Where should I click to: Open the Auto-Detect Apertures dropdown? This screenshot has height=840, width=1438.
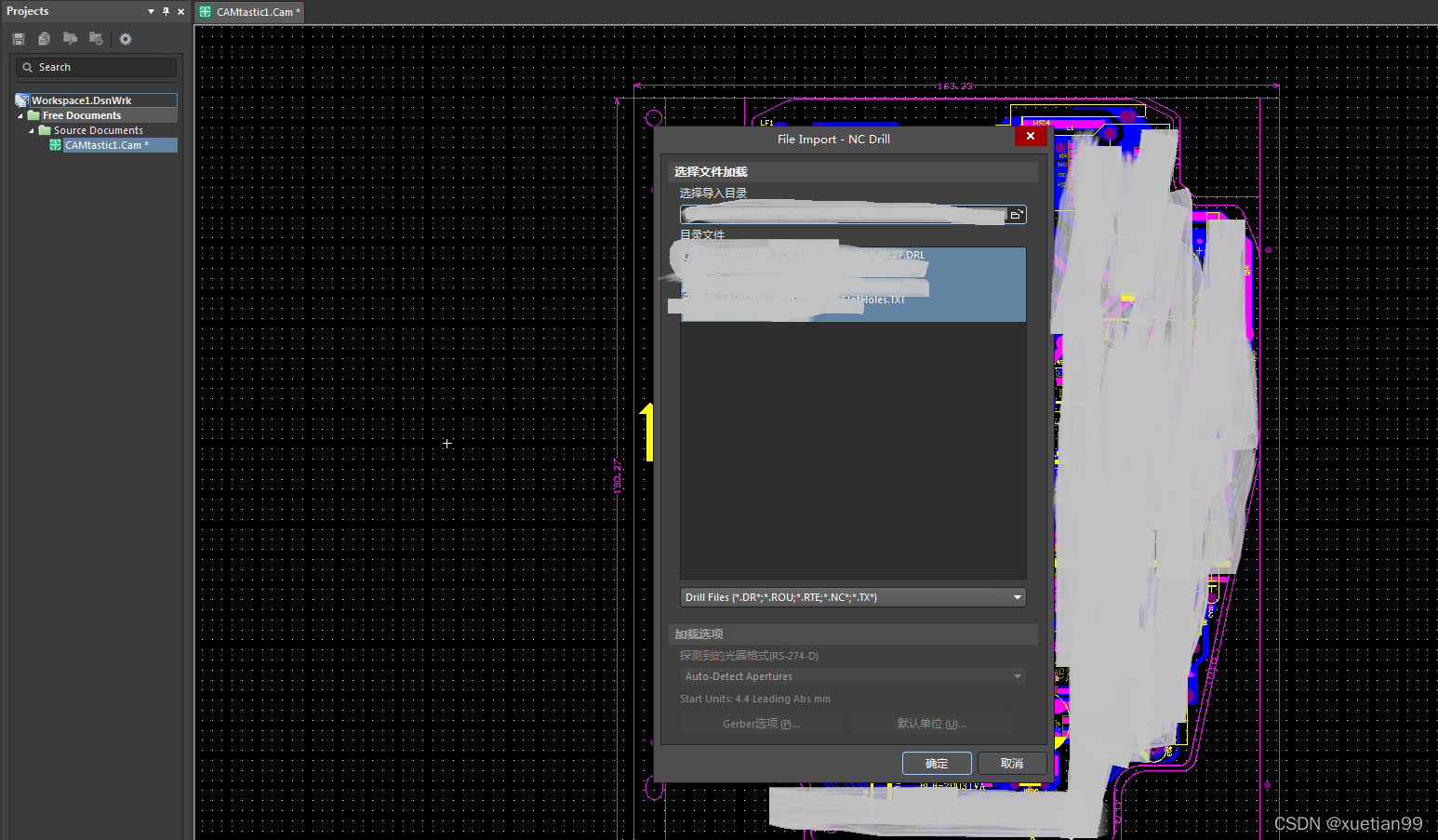tap(853, 676)
